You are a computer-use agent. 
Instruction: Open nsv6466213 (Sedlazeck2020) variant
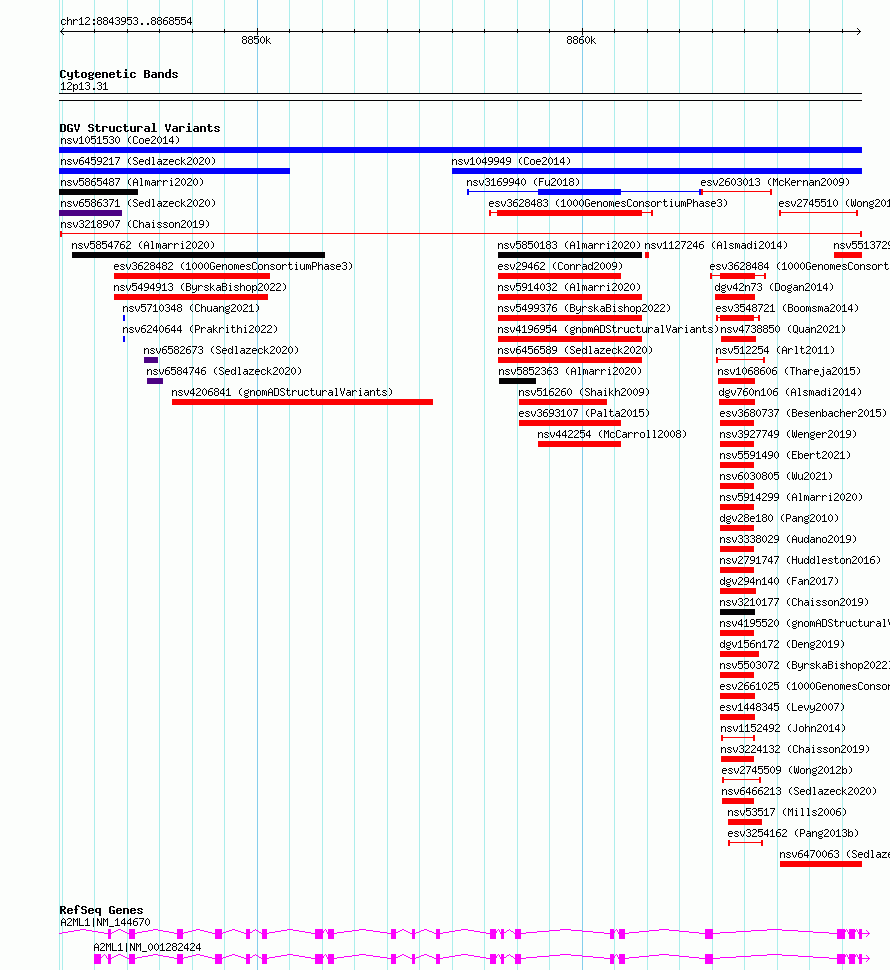[x=799, y=792]
